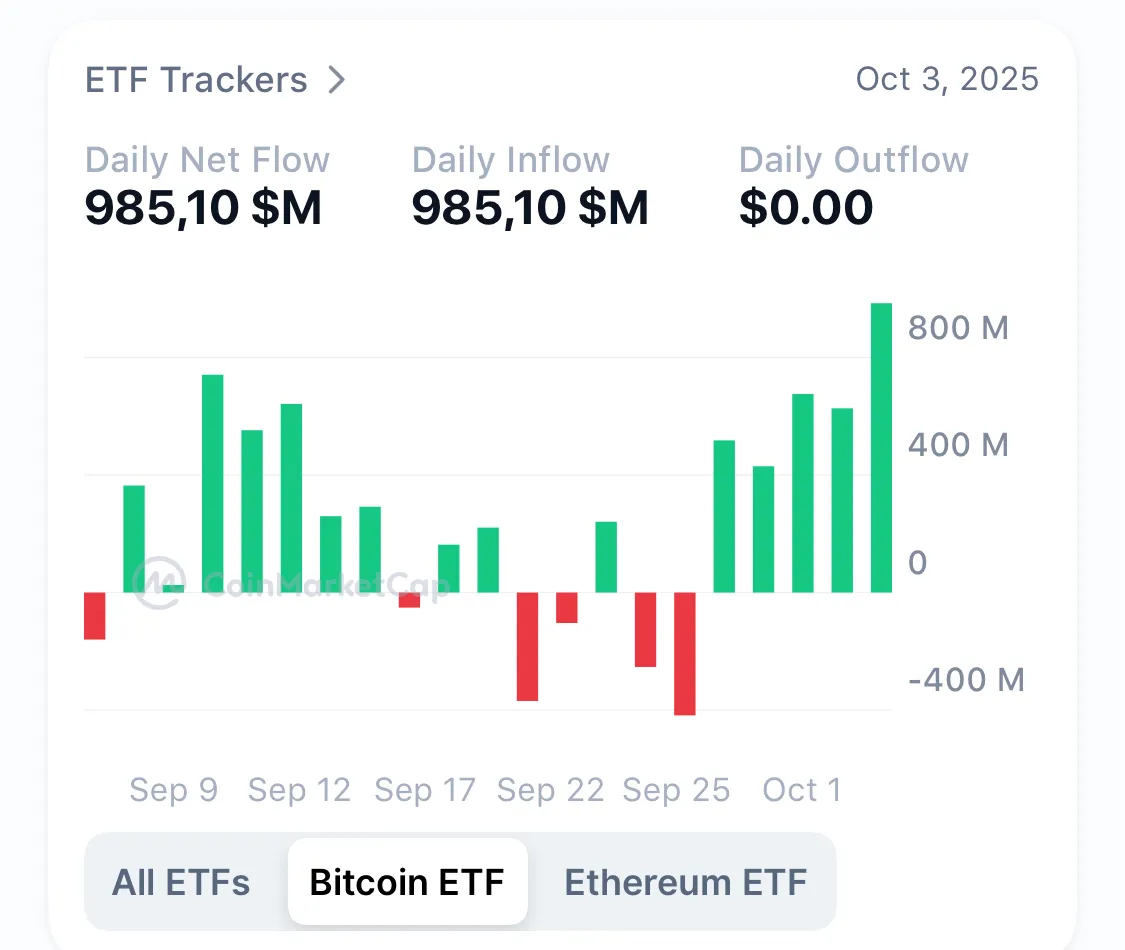Viewport: 1125px width, 950px height.
Task: Click the 800 M y-axis label
Action: [x=958, y=328]
